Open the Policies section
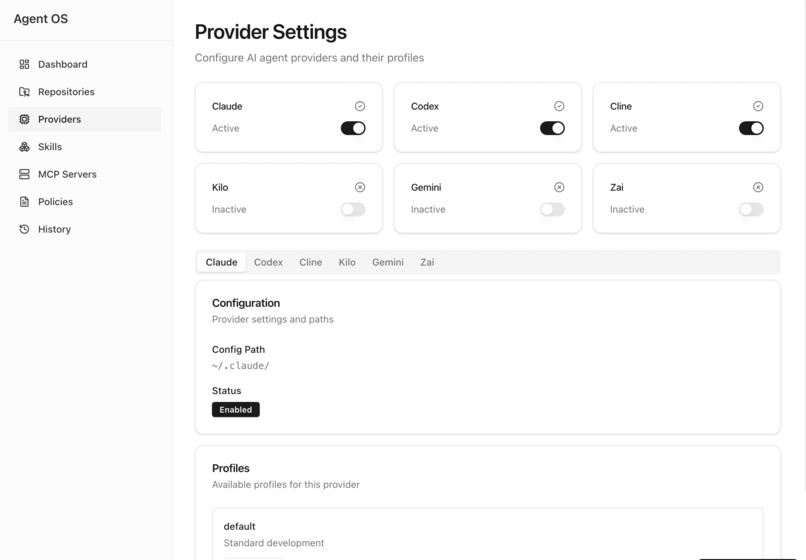Image resolution: width=806 pixels, height=560 pixels. (84, 202)
